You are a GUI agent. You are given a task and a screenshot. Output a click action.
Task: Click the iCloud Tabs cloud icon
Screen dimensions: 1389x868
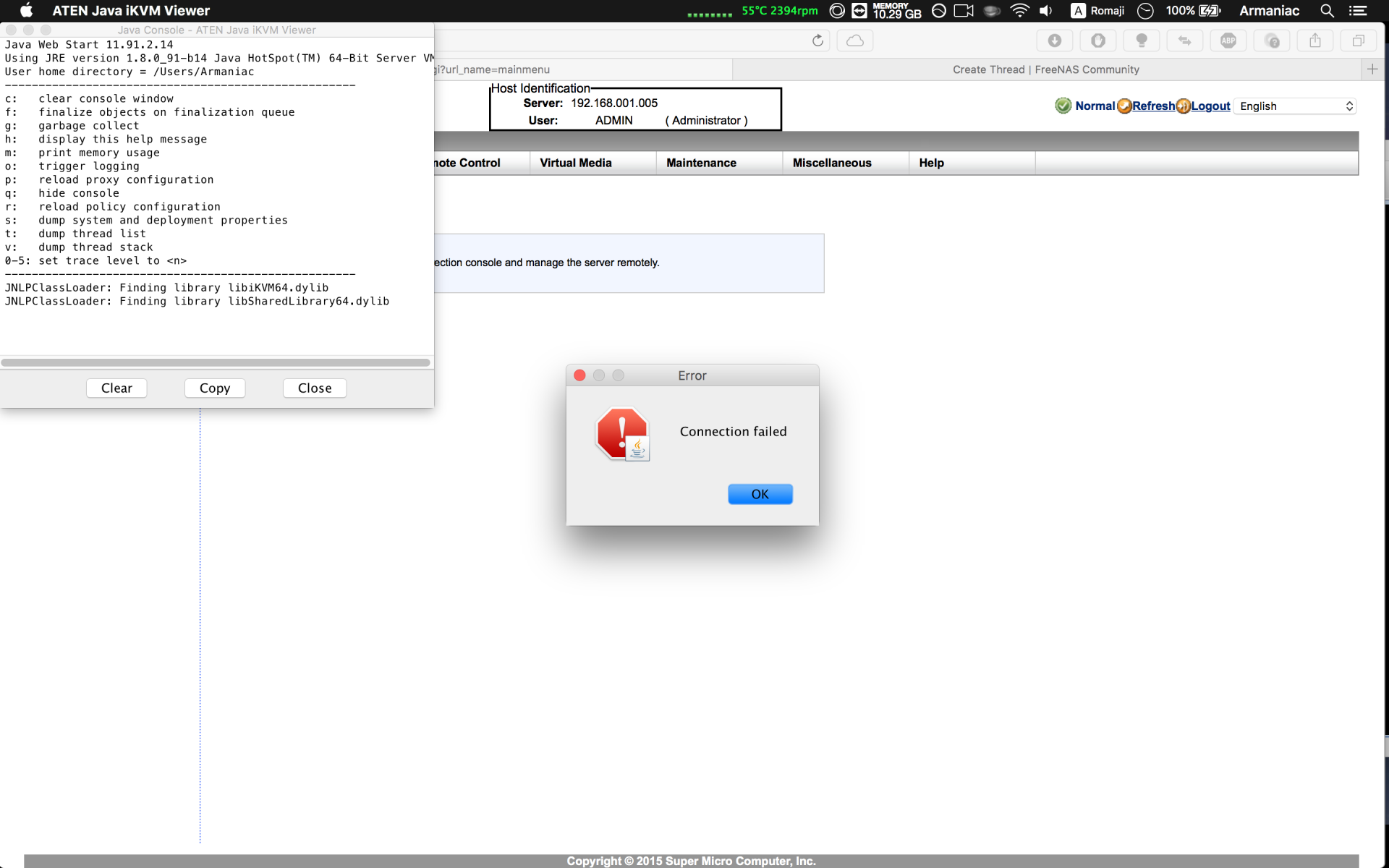(855, 41)
